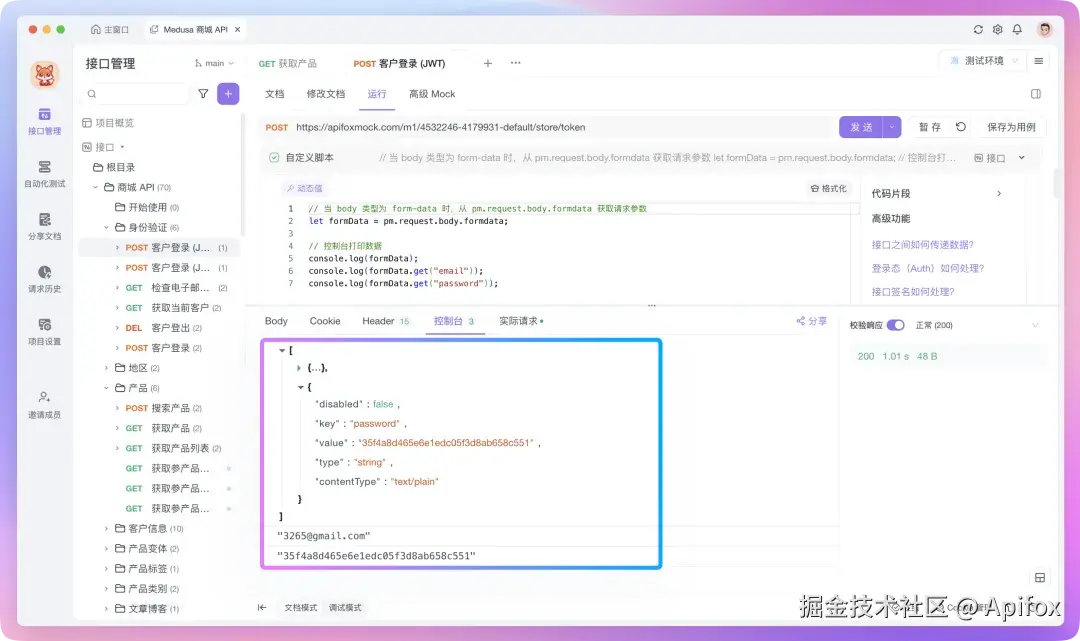Click the user avatar at top right
This screenshot has width=1080, height=641.
pyautogui.click(x=1045, y=29)
